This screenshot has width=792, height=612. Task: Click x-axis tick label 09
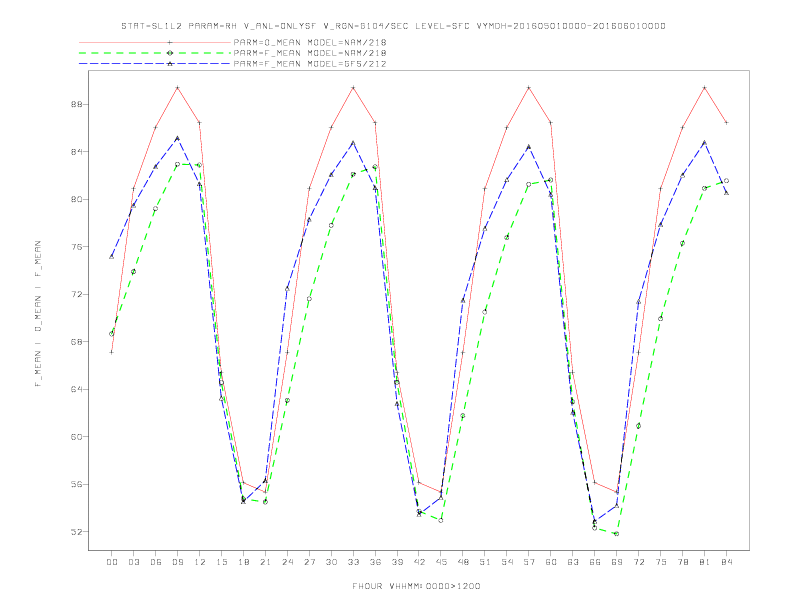177,562
